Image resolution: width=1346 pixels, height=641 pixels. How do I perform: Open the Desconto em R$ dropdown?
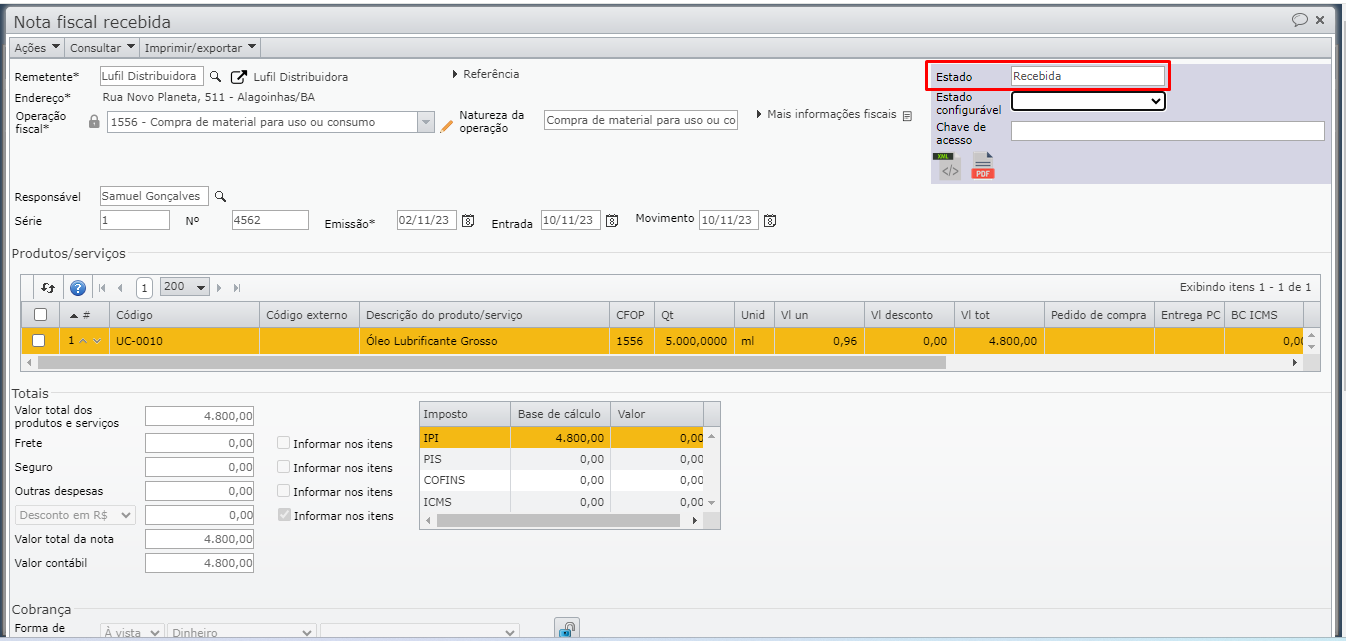click(x=75, y=515)
